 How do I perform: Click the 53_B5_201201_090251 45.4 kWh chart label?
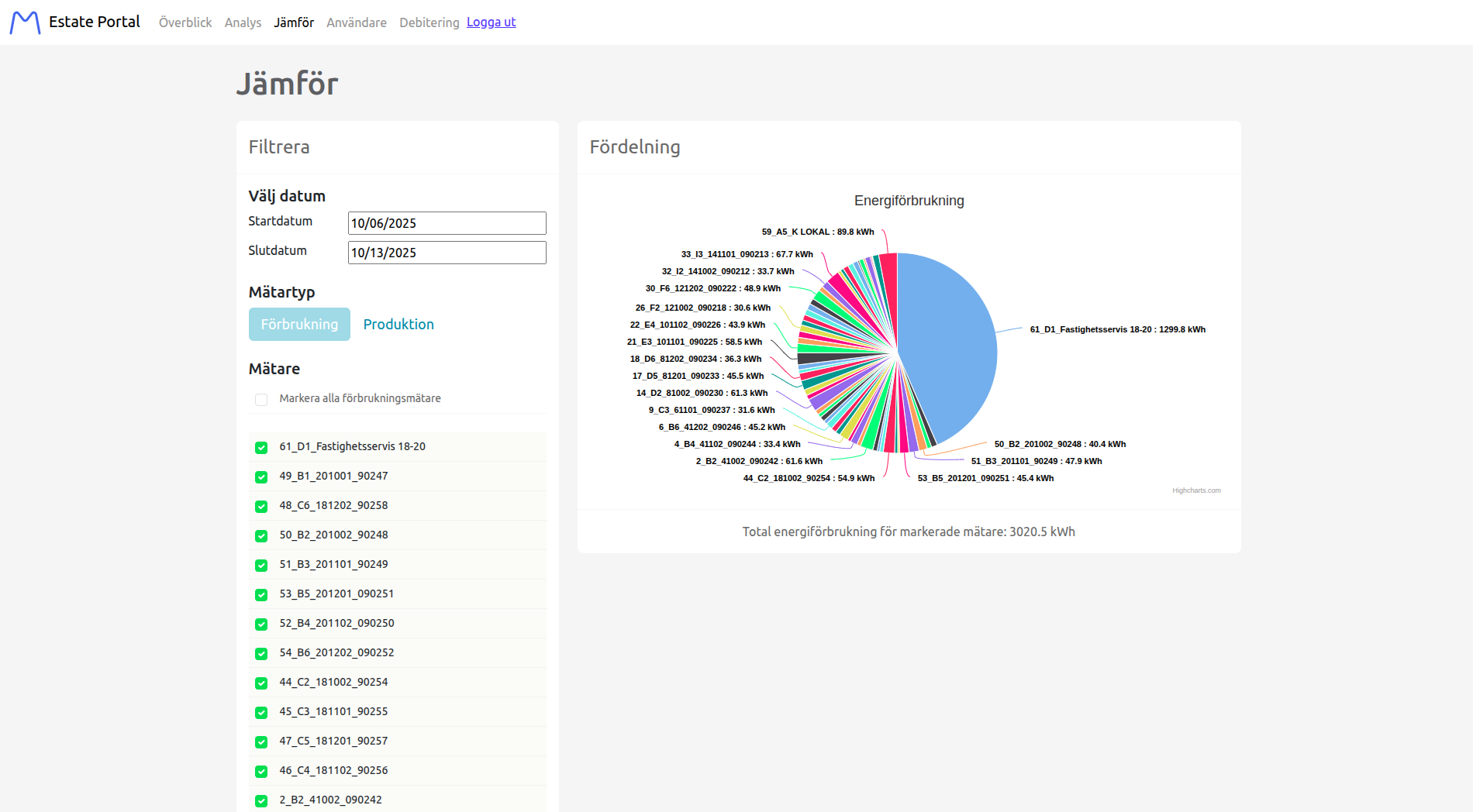pos(985,478)
